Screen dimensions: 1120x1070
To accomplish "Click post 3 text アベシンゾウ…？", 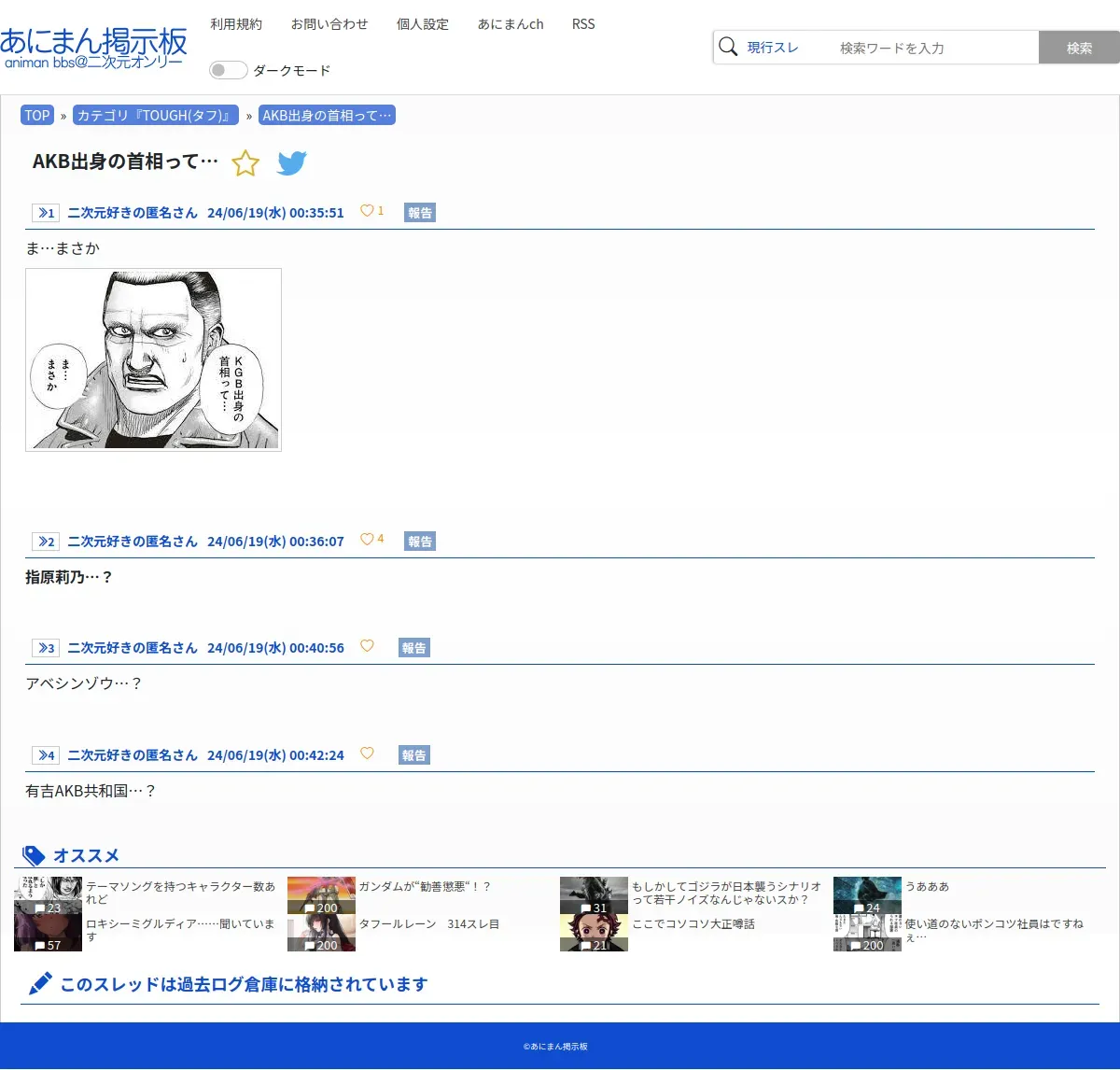I will tap(84, 683).
